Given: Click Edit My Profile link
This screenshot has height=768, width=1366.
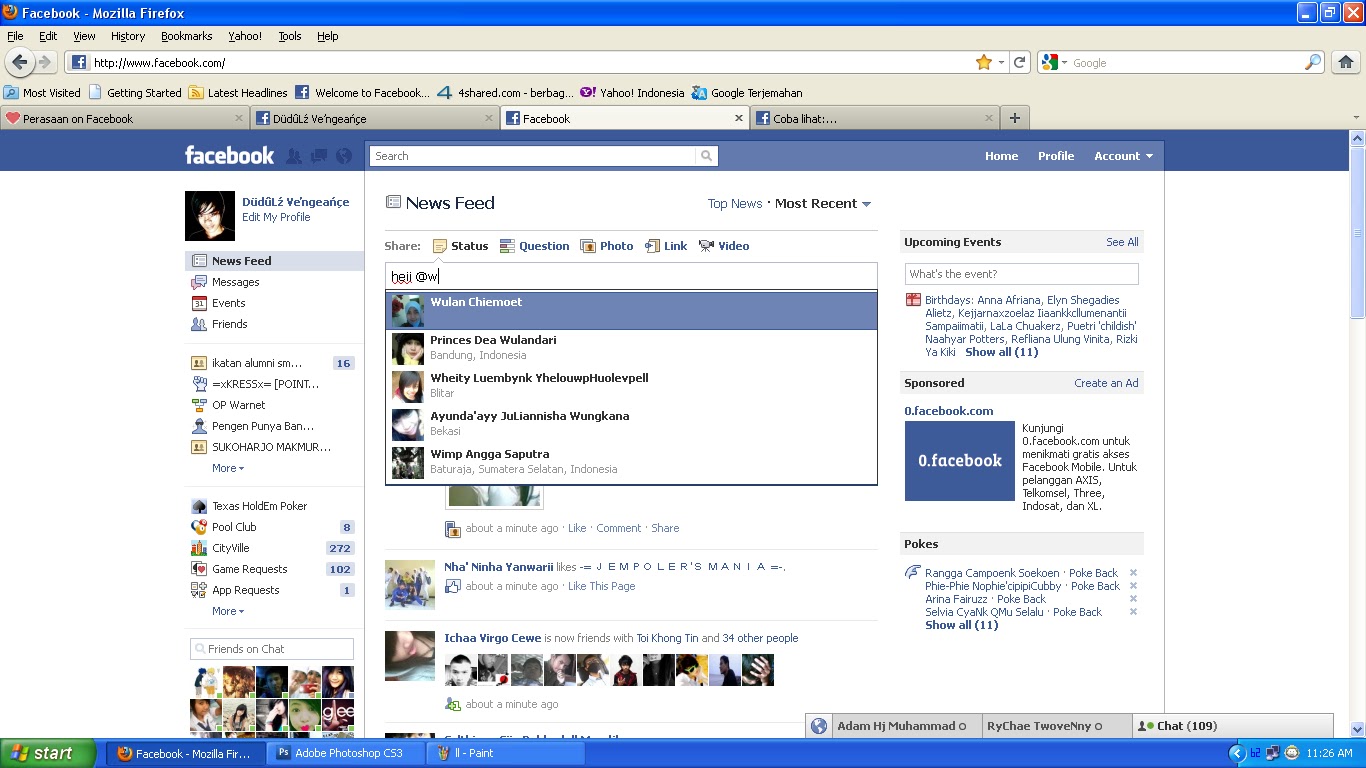Looking at the screenshot, I should 276,217.
